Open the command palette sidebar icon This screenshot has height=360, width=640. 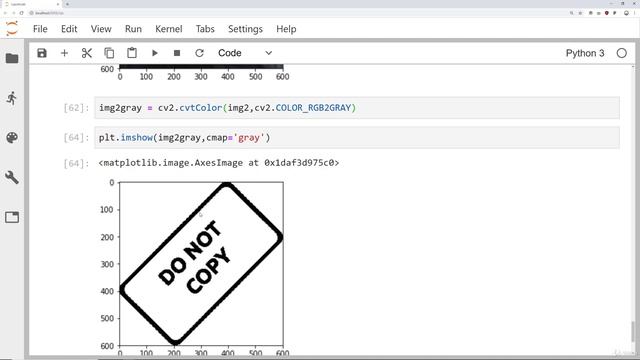pos(12,138)
